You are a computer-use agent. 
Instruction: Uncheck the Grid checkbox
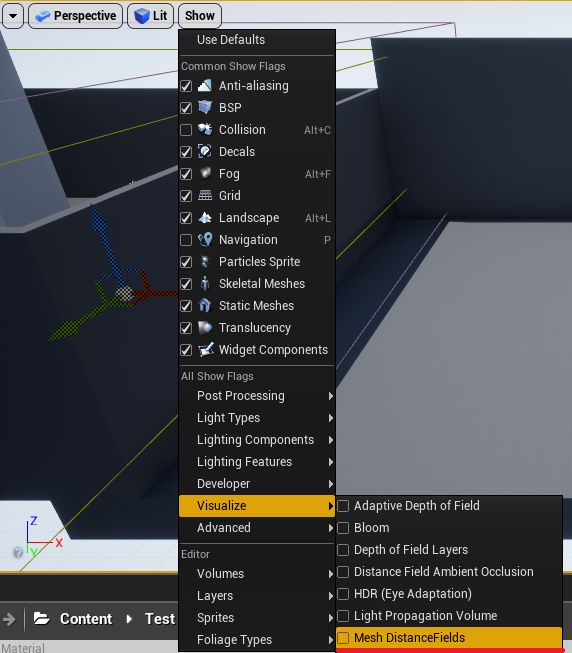point(186,196)
